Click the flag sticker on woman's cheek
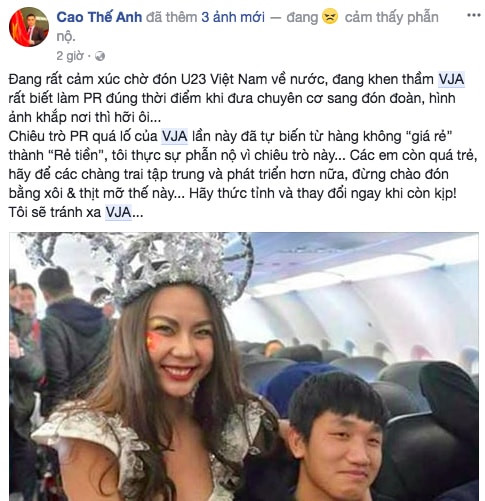The image size is (485, 501). (x=153, y=342)
